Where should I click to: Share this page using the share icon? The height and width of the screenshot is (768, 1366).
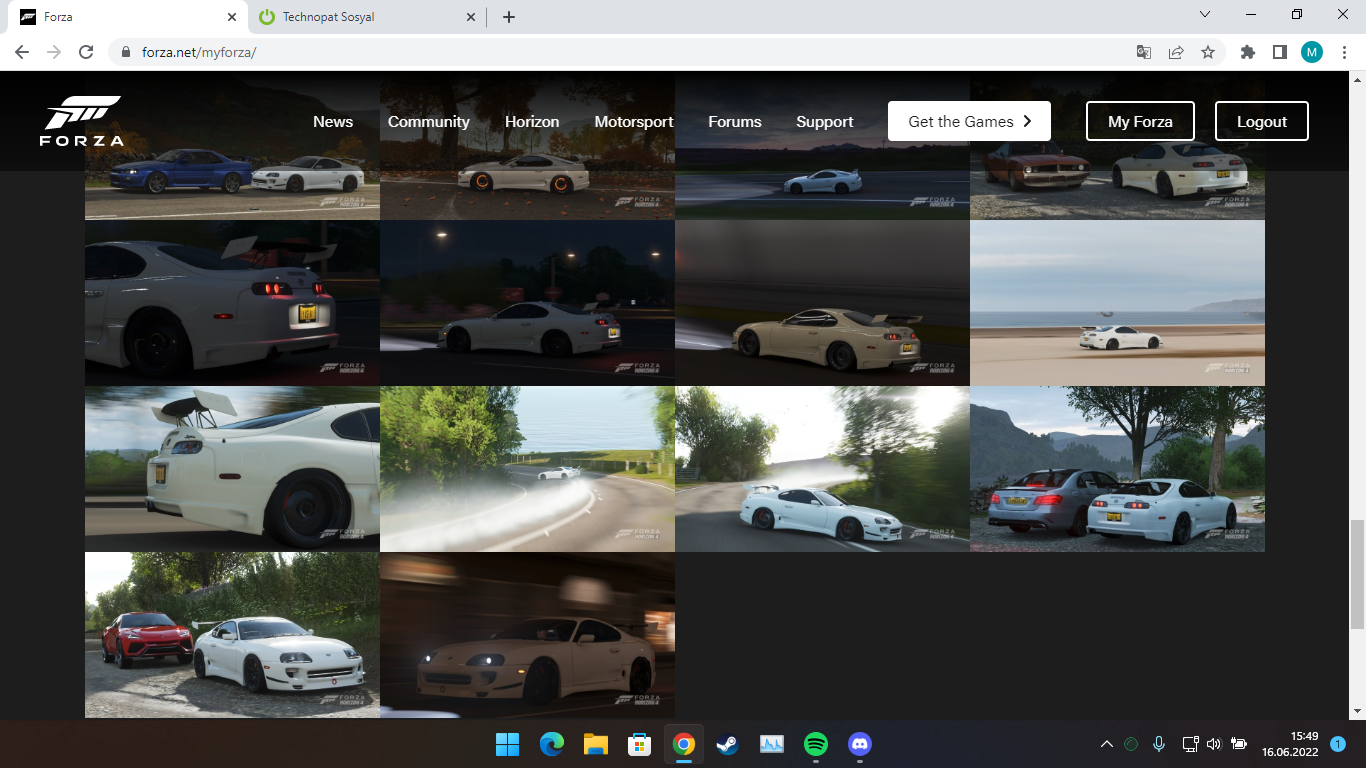click(1176, 52)
